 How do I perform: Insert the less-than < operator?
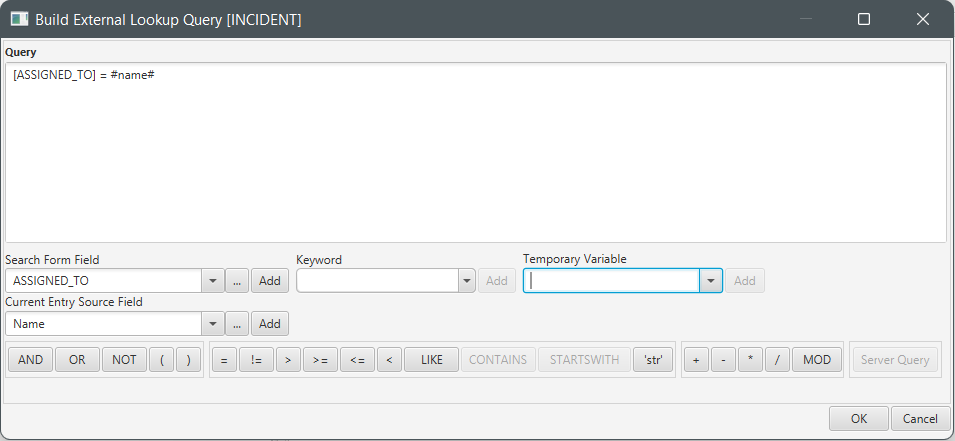[x=389, y=360]
